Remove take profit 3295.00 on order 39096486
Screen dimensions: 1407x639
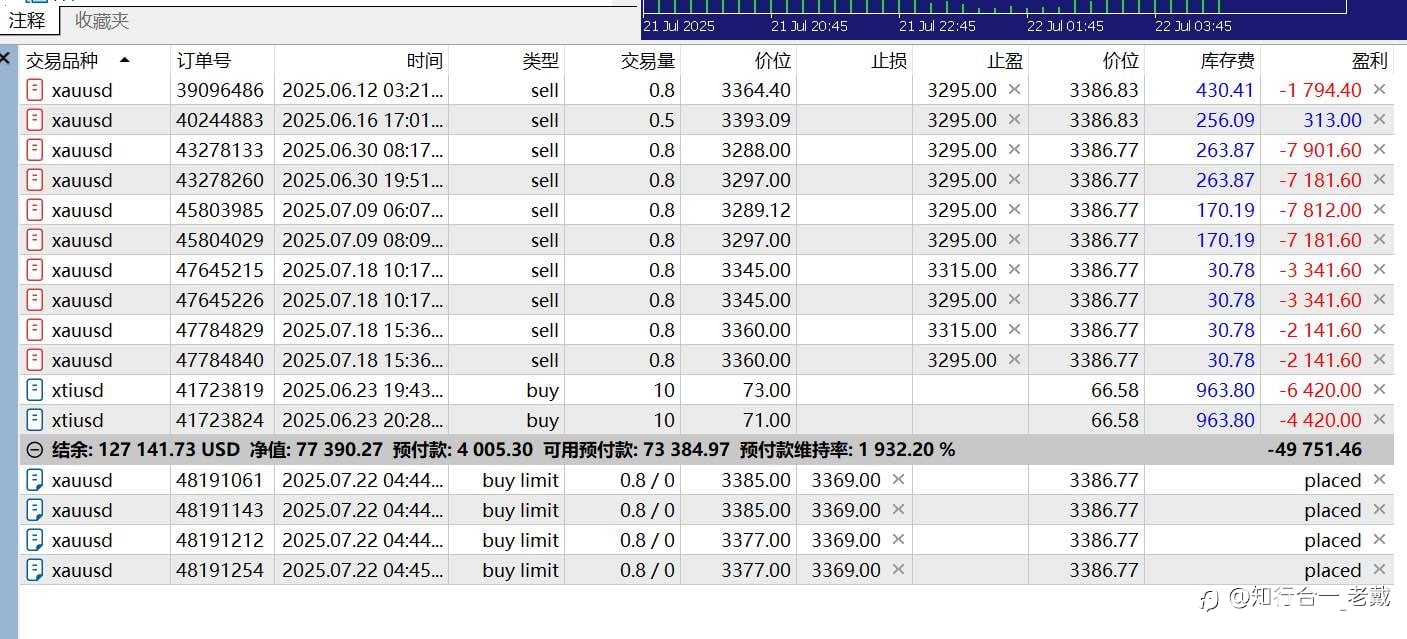tap(1014, 90)
